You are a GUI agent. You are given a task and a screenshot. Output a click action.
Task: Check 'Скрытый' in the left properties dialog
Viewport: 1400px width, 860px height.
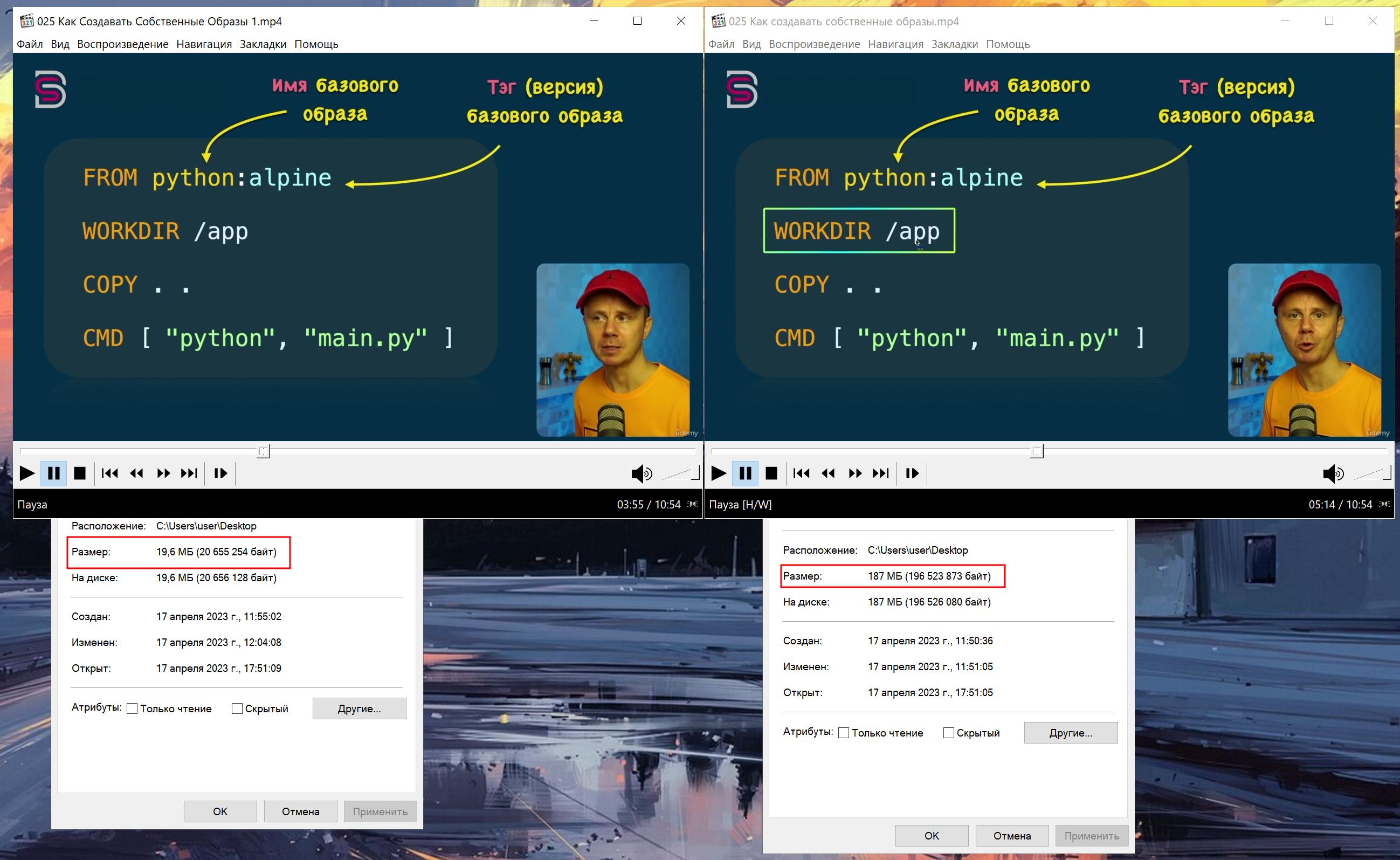coord(237,708)
